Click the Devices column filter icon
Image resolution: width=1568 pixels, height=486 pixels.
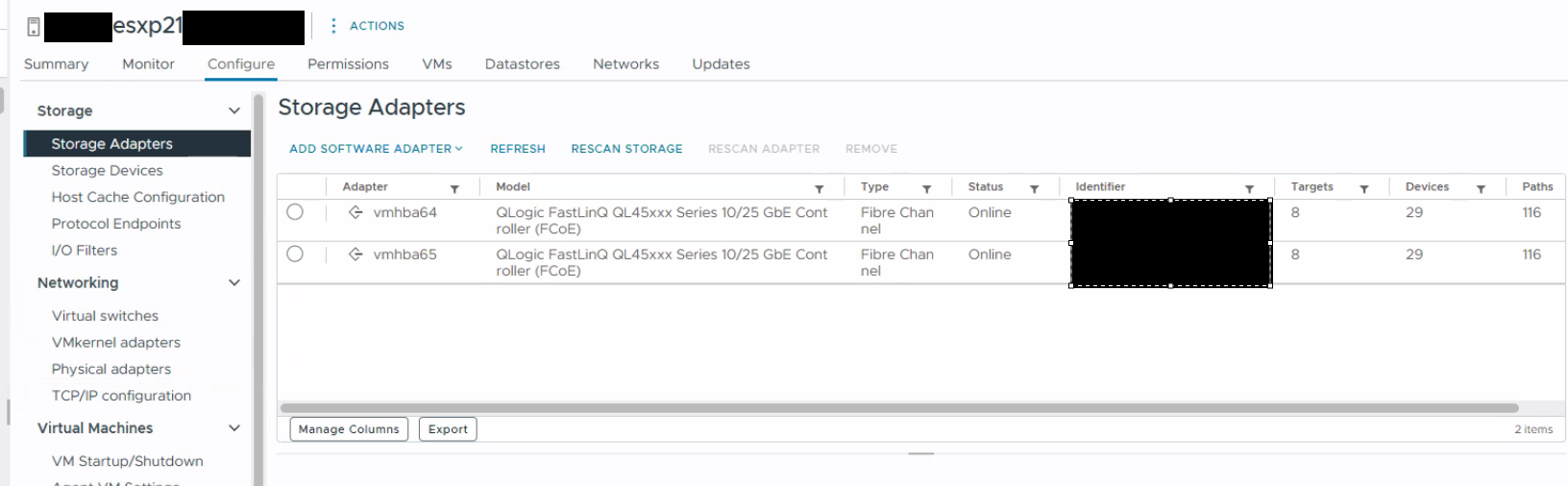tap(1481, 189)
